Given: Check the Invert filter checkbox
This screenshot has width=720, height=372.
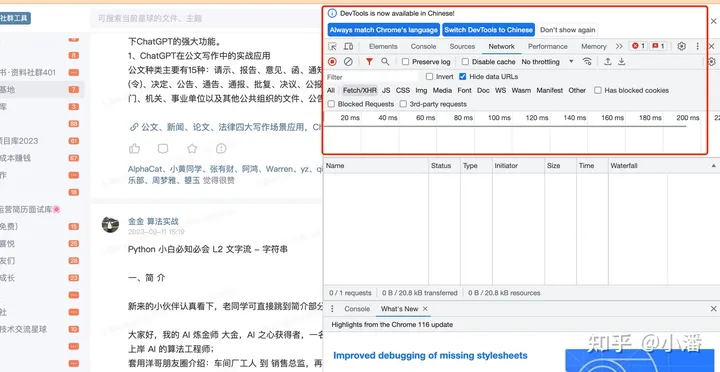Looking at the screenshot, I should [429, 77].
